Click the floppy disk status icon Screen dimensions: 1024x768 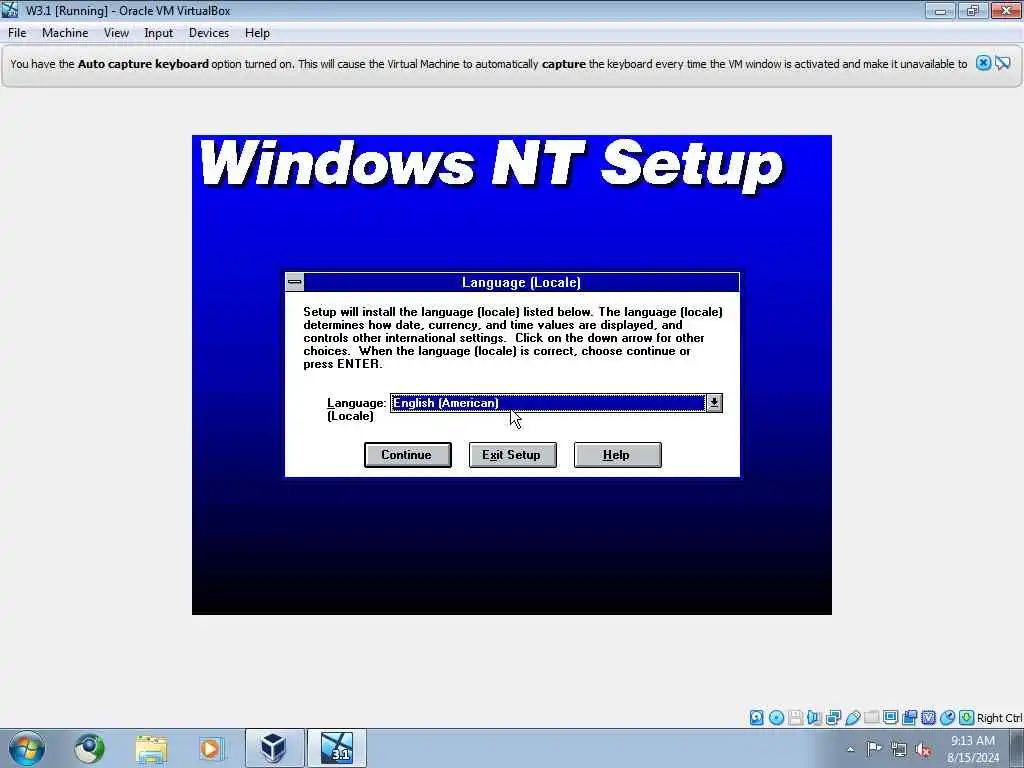795,718
